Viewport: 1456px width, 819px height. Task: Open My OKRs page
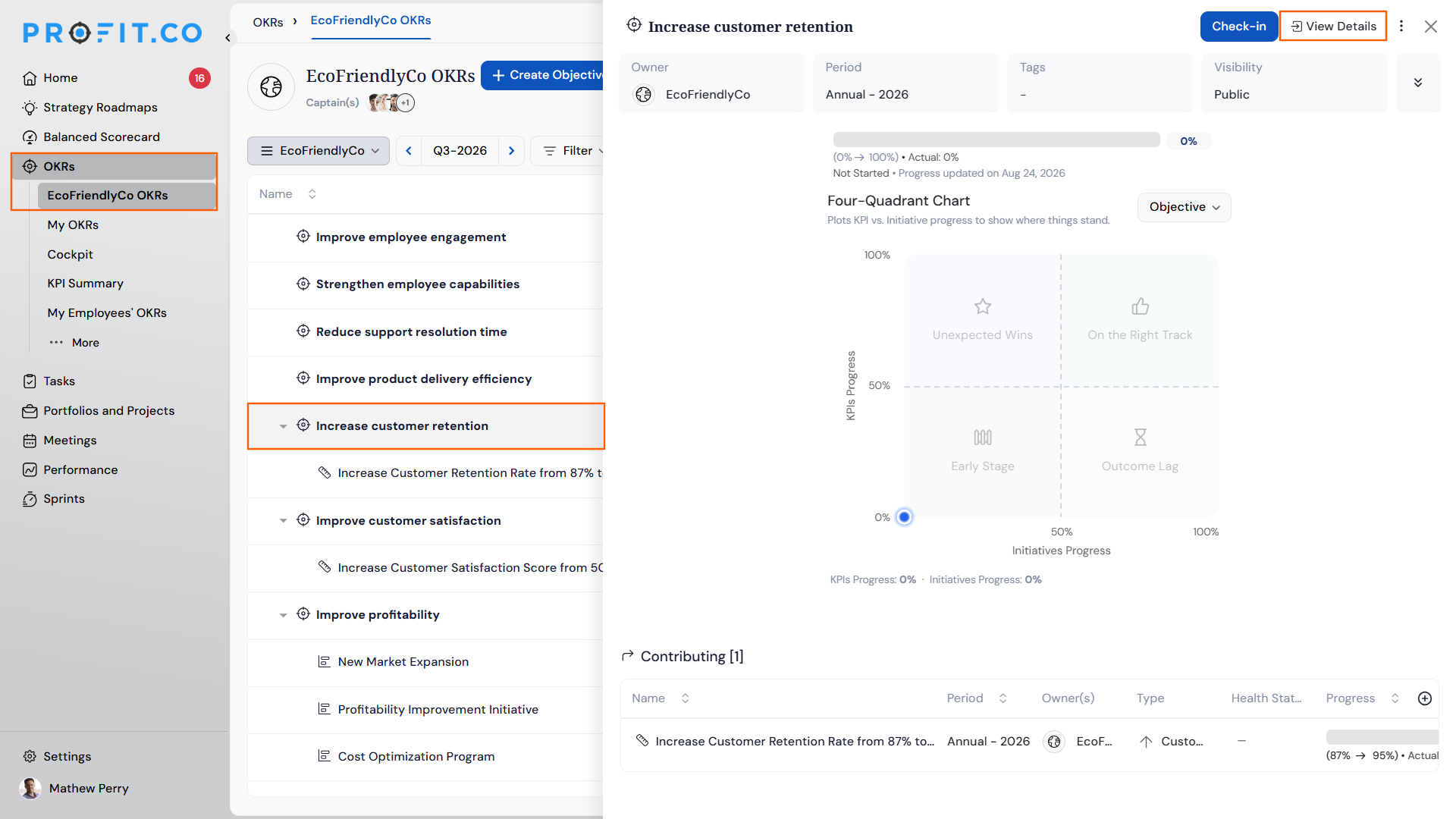click(x=73, y=225)
